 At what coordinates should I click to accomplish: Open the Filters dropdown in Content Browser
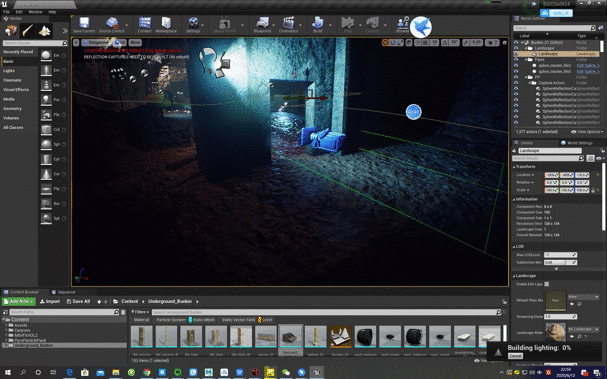click(140, 312)
